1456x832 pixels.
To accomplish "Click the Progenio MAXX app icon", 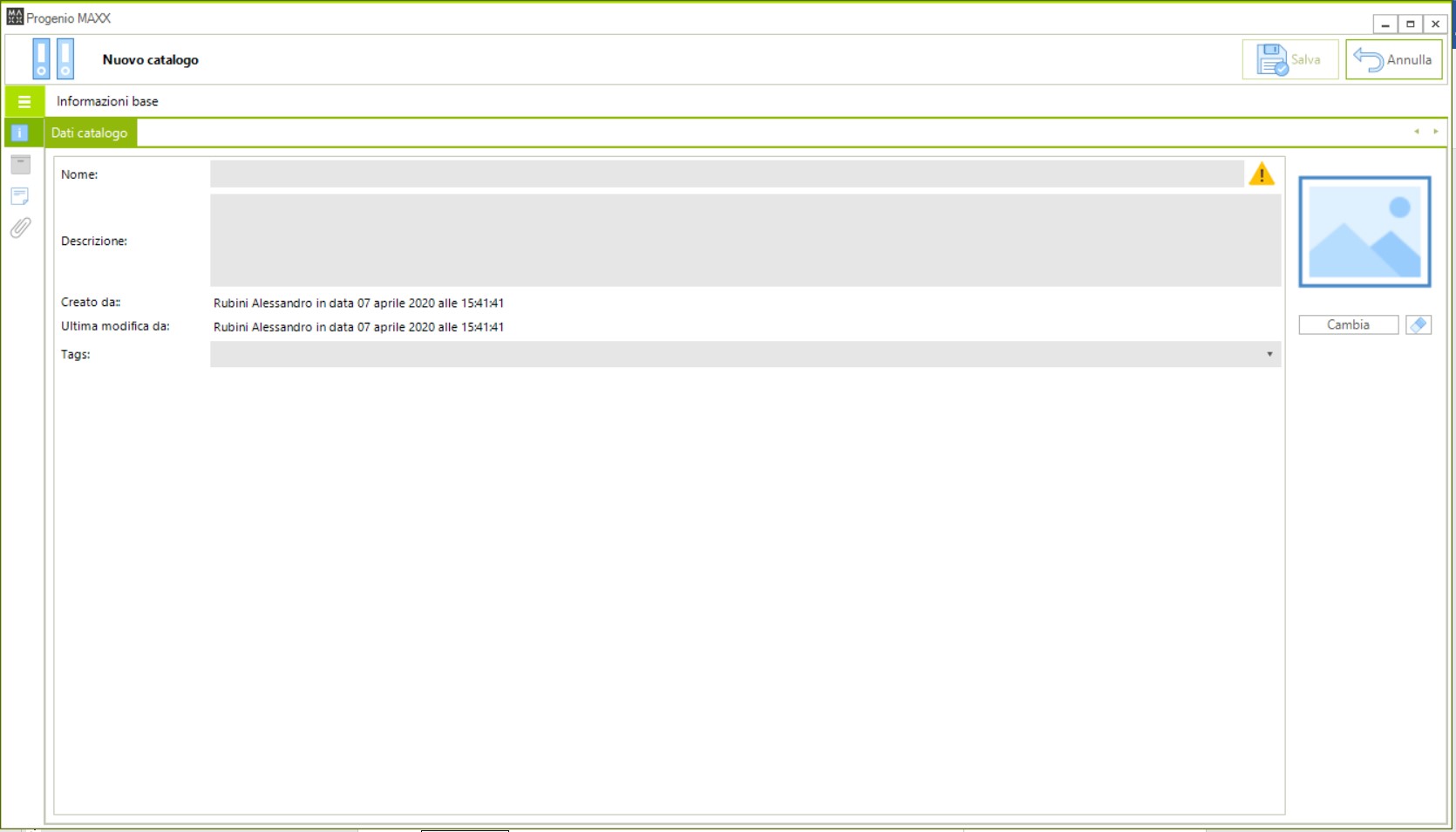I will coord(15,17).
